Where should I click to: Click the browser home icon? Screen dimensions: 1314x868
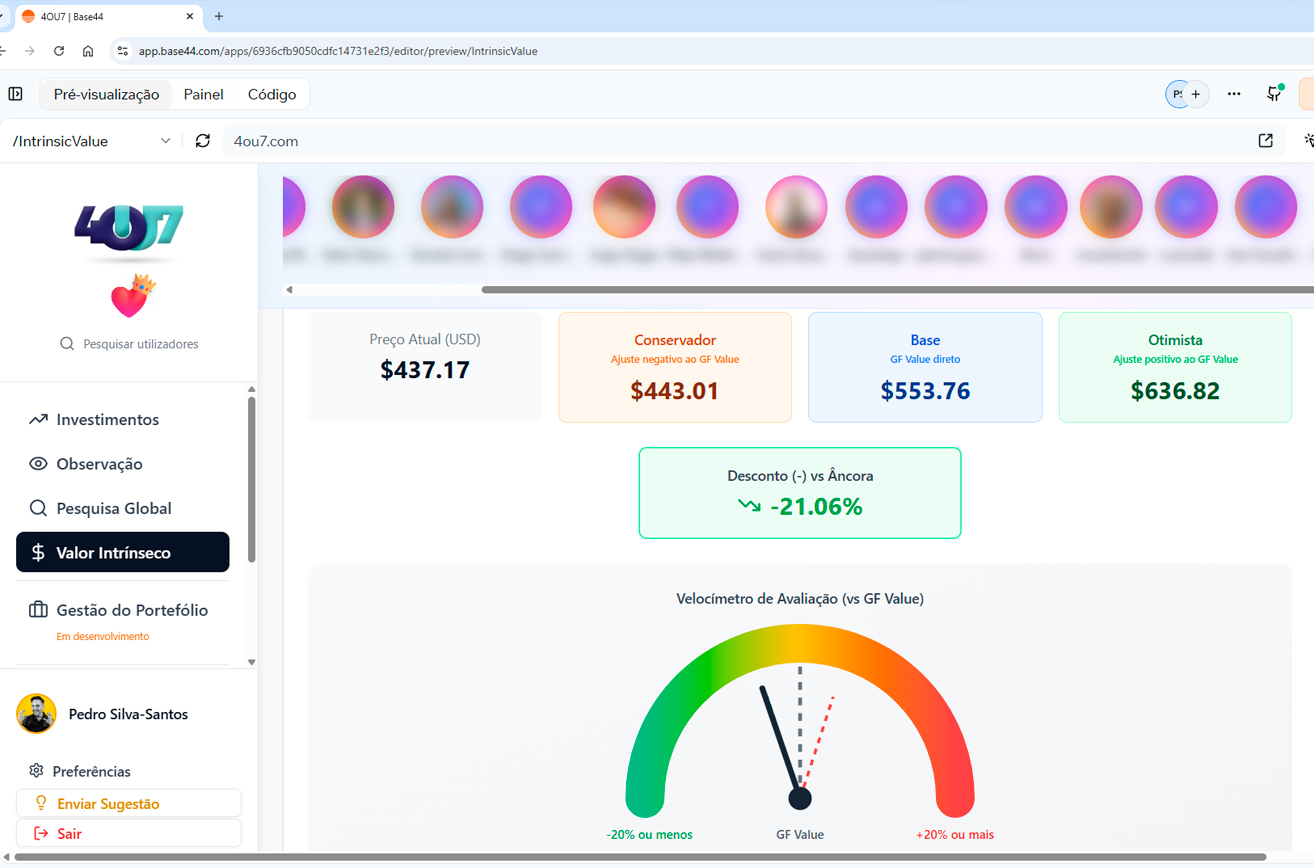point(88,51)
